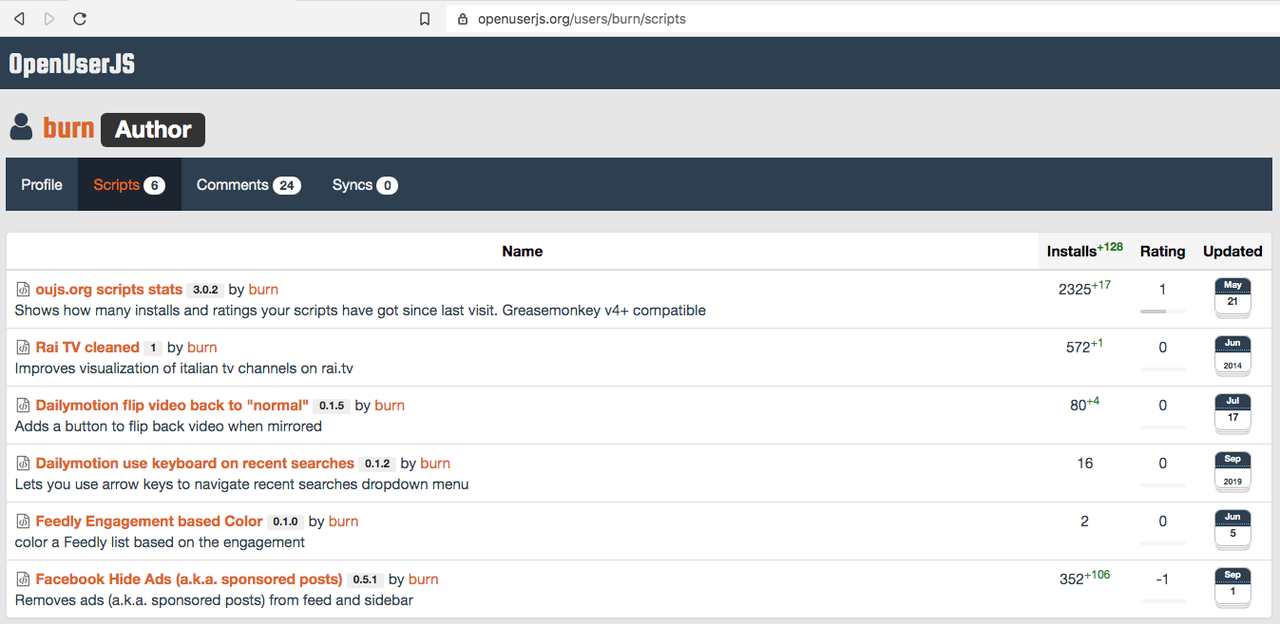Image resolution: width=1280 pixels, height=624 pixels.
Task: Click the script file icon for Rai TV cleaned
Action: pos(23,348)
